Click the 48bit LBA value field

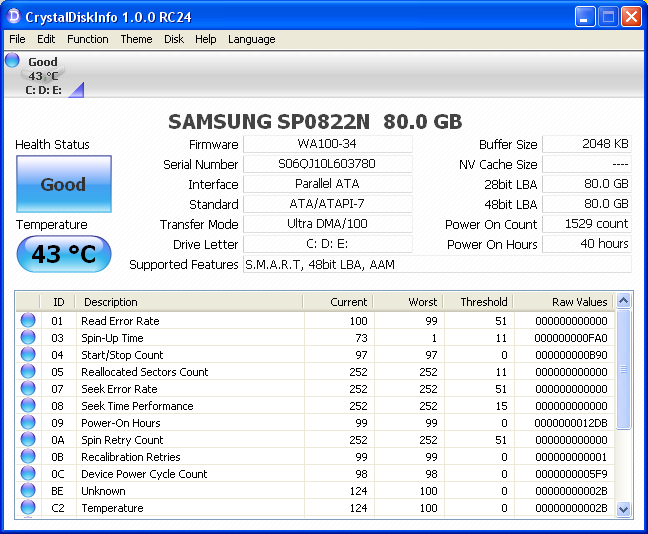(x=587, y=204)
